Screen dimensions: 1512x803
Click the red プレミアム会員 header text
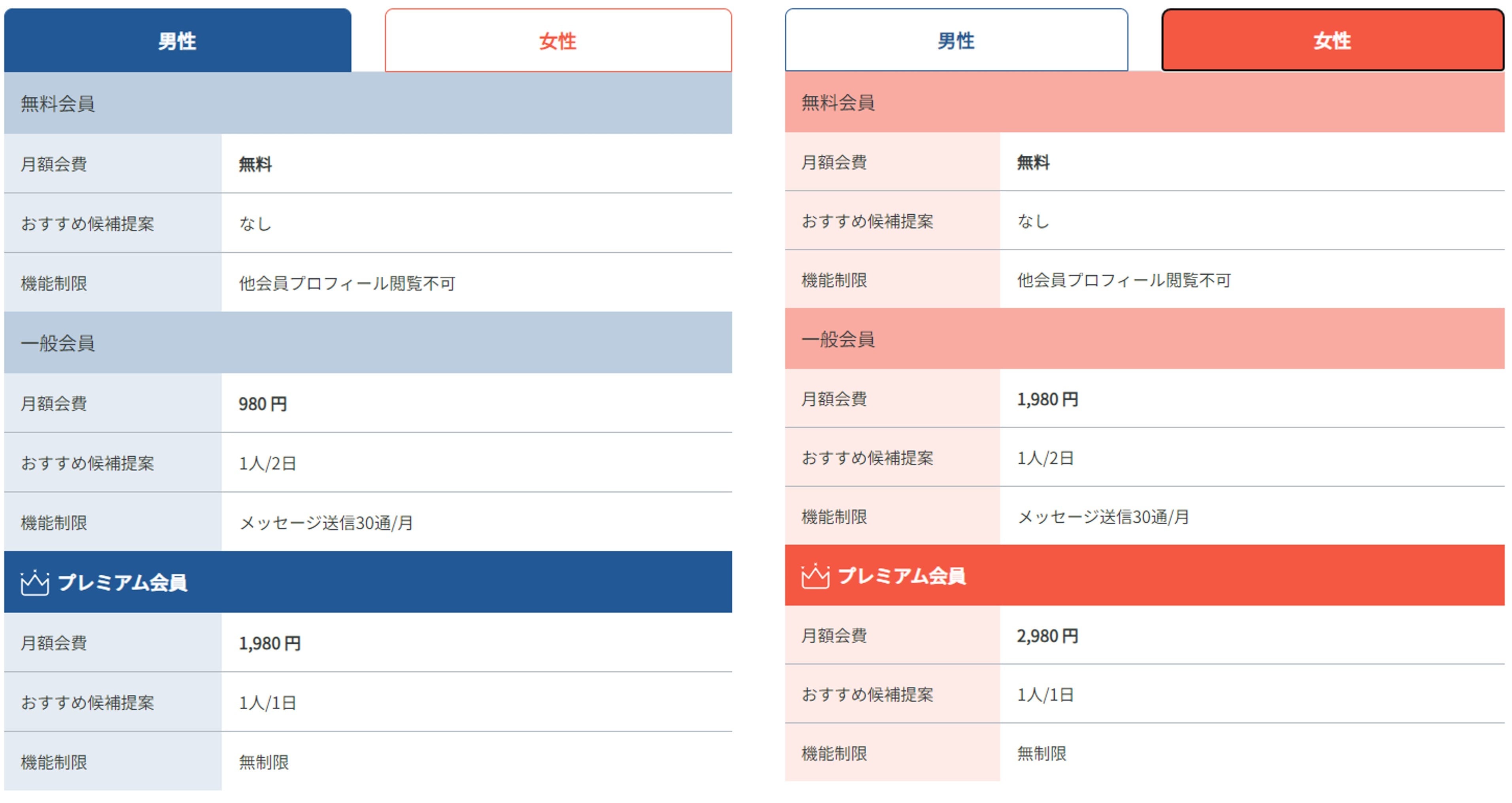(902, 576)
